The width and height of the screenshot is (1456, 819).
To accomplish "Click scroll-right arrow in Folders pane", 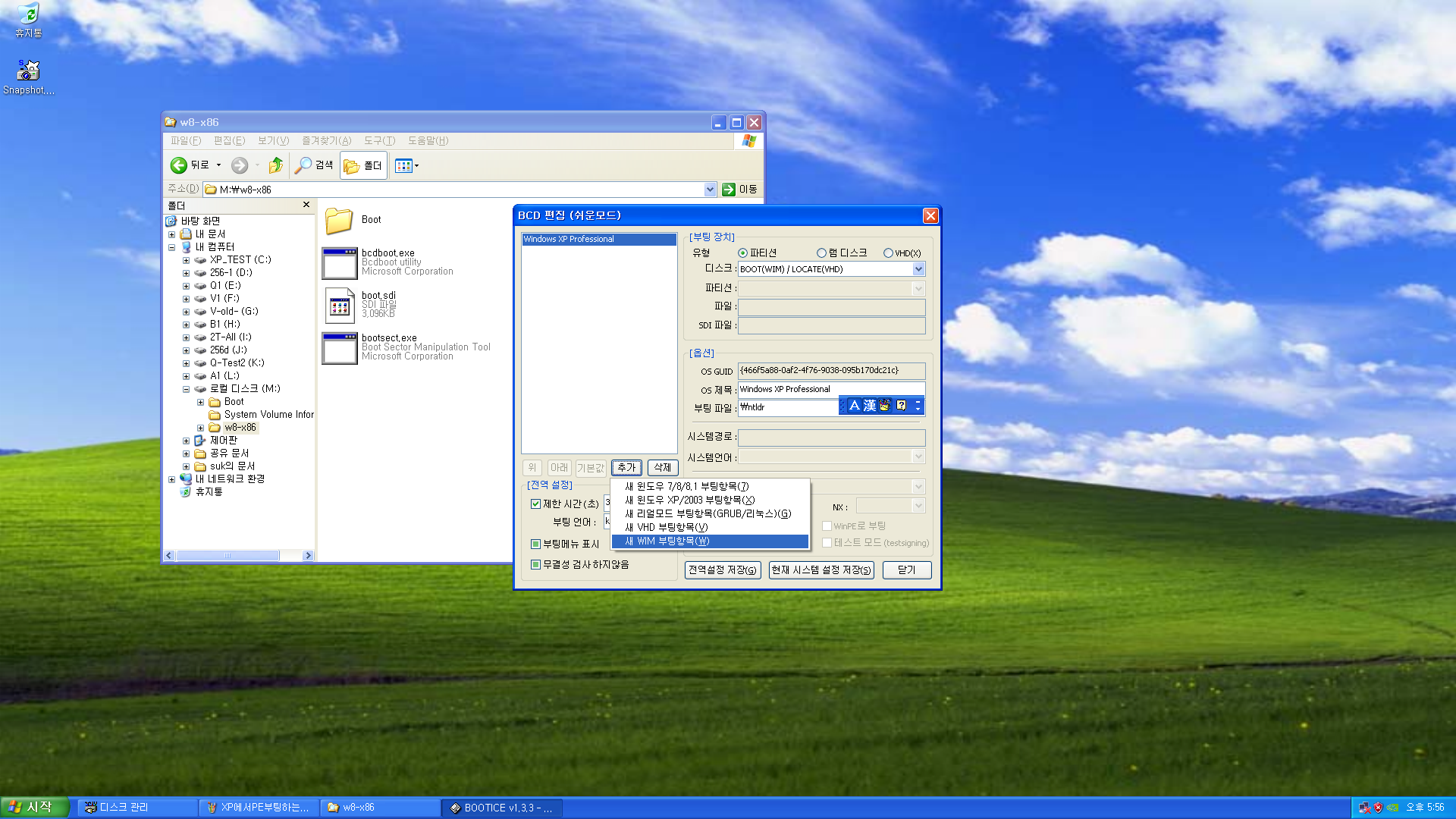I will (308, 556).
